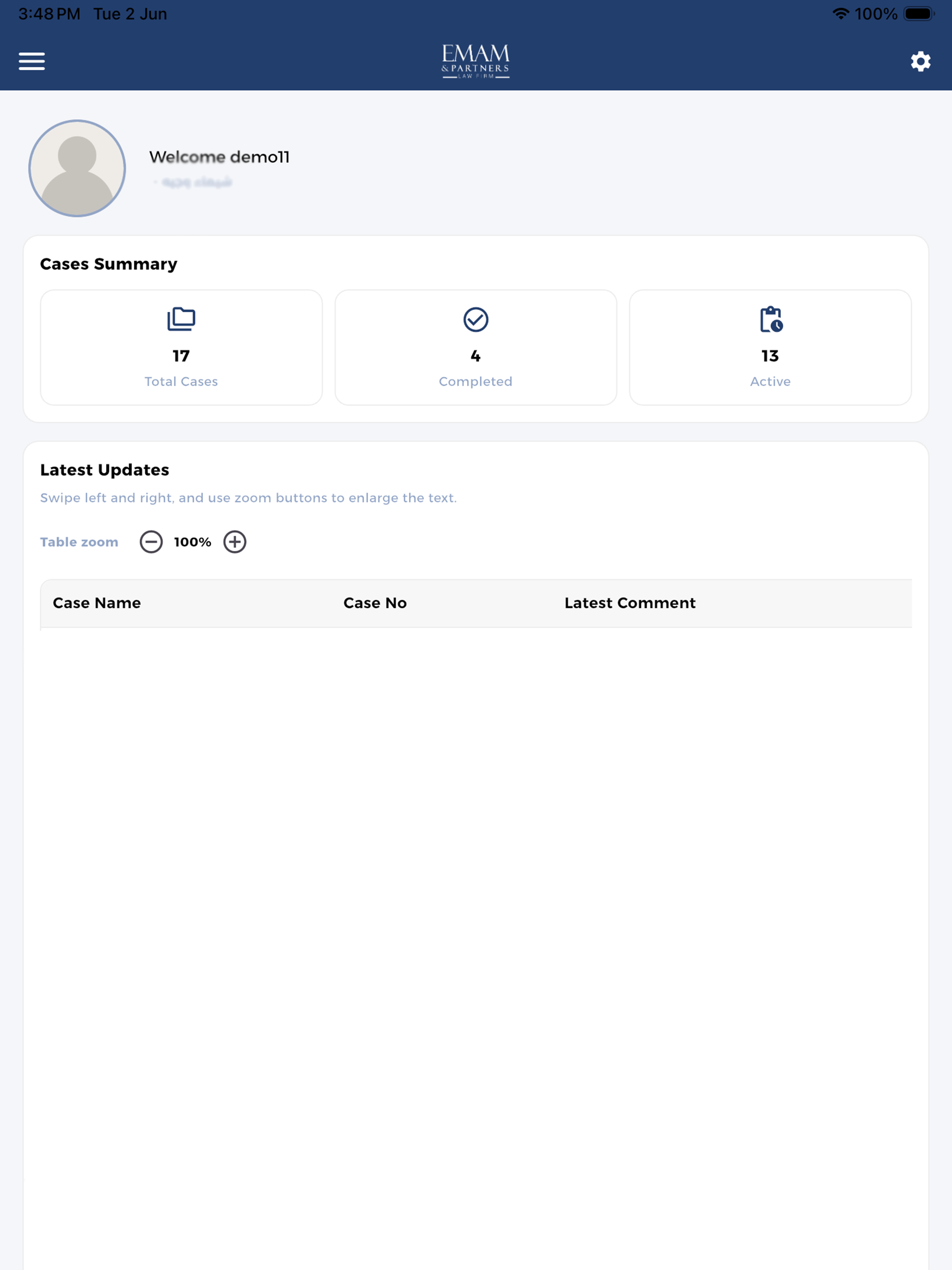Open the hamburger navigation menu
Screen dimensions: 952x1270
click(x=31, y=61)
